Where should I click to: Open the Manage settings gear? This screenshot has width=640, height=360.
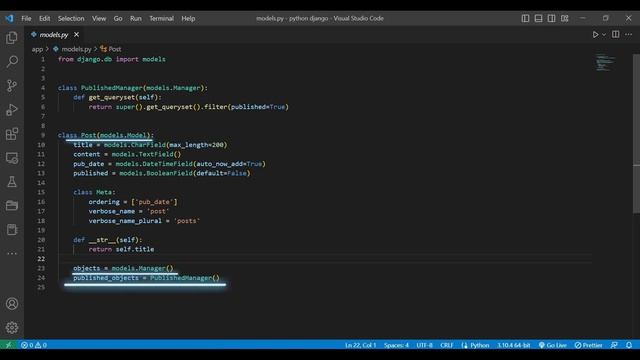coord(12,327)
